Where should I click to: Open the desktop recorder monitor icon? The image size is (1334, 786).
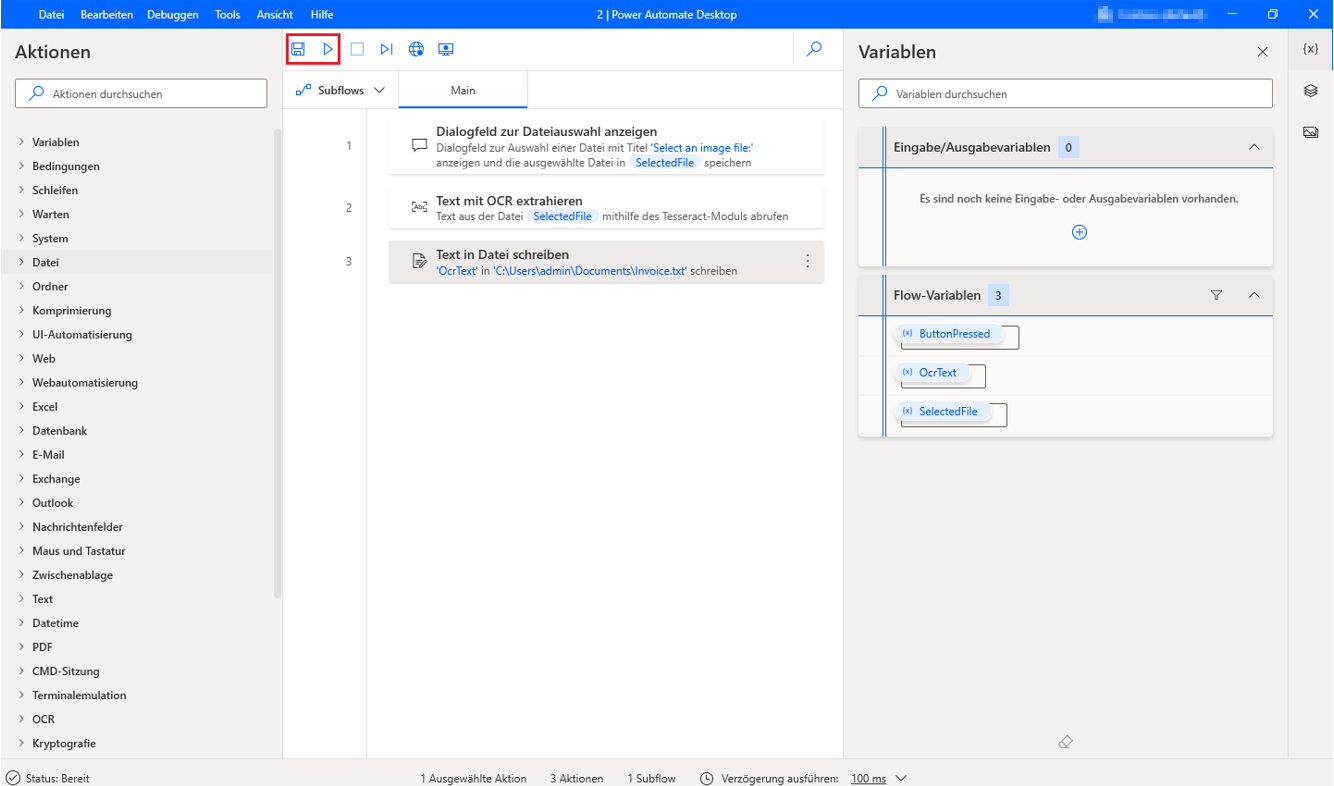[446, 49]
